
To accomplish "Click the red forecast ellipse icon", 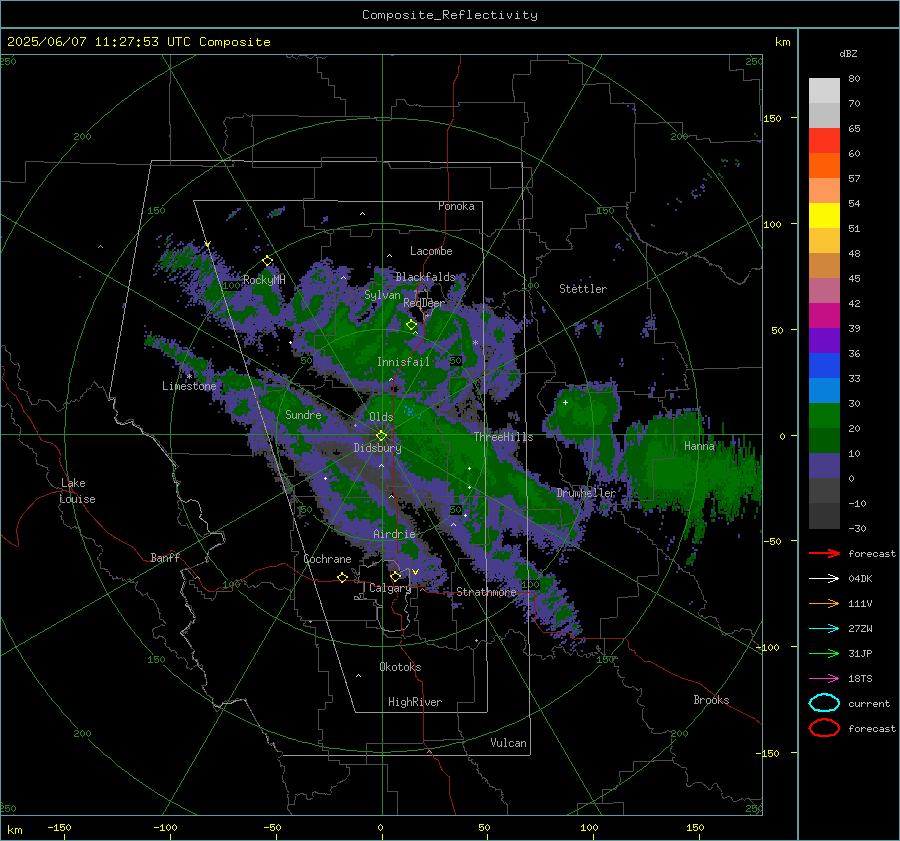I will (824, 728).
